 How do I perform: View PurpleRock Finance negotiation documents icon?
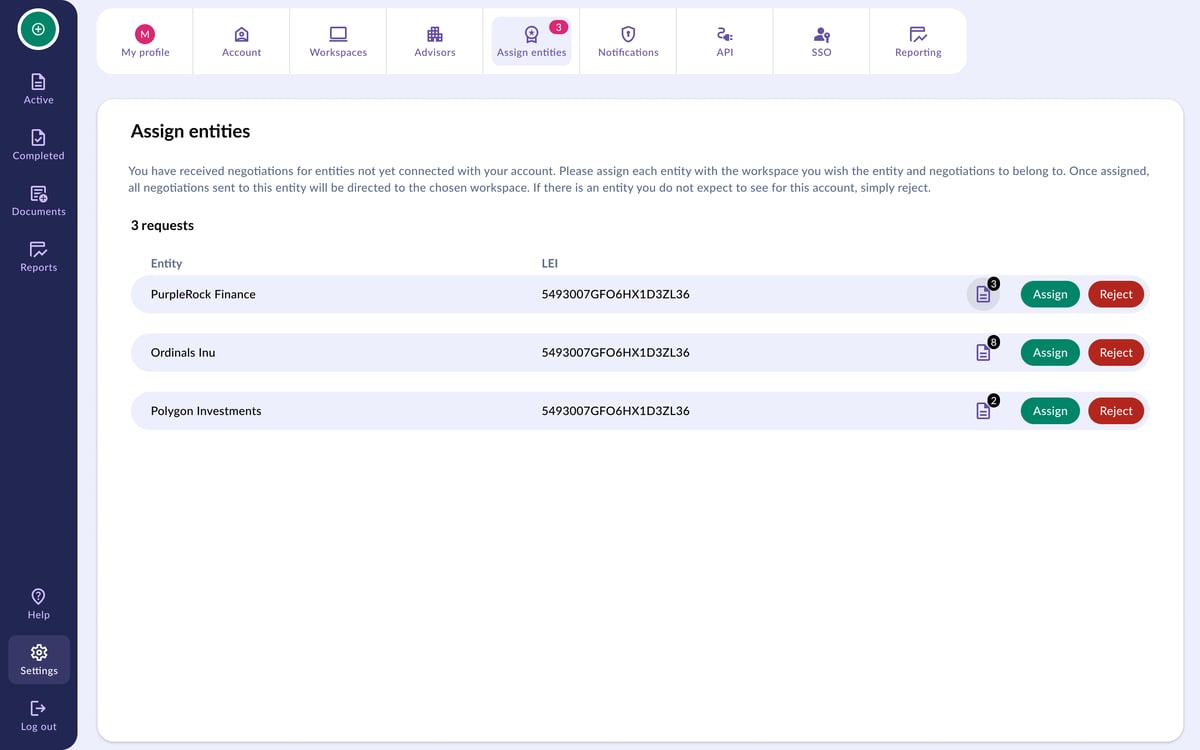click(983, 294)
